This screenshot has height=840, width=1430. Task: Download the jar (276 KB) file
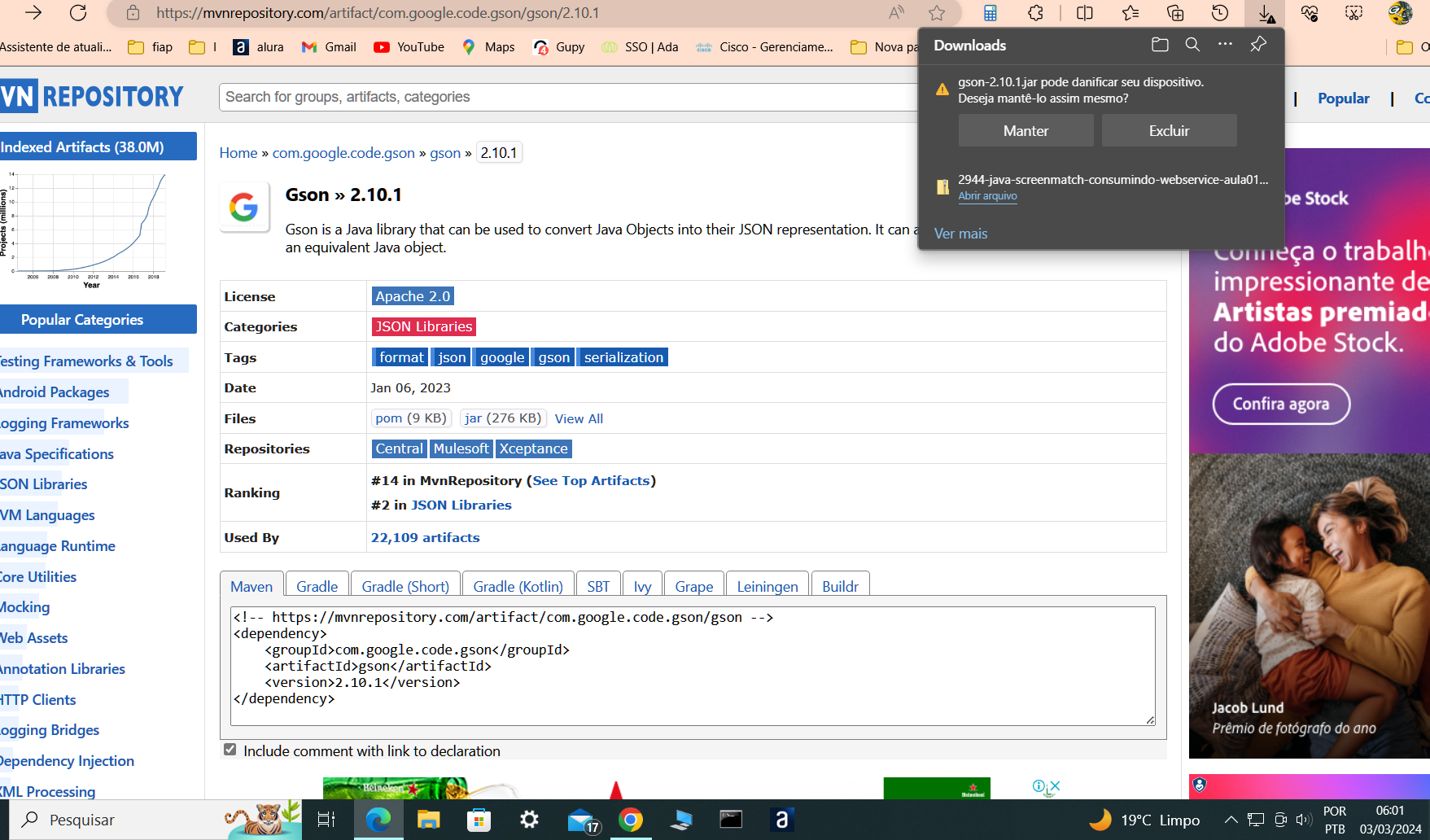[503, 418]
